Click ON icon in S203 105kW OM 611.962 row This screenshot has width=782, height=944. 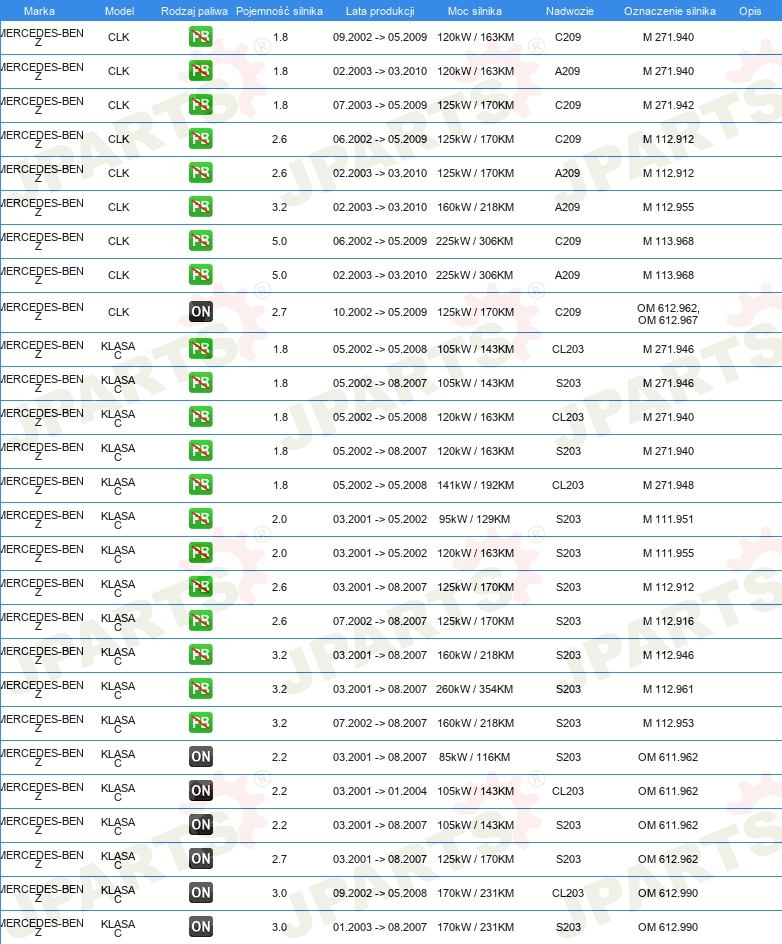click(200, 825)
